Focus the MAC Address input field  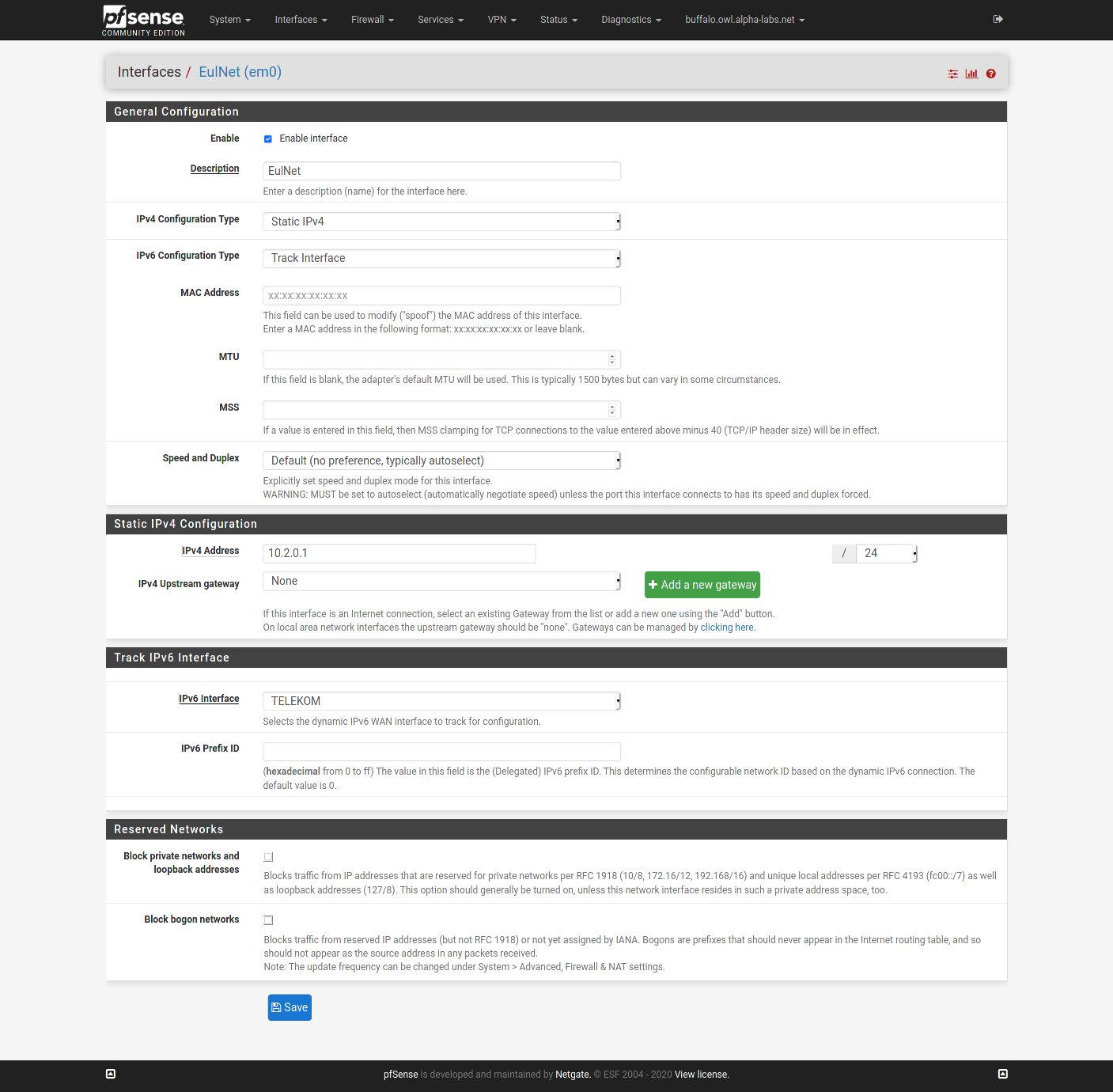pos(441,296)
